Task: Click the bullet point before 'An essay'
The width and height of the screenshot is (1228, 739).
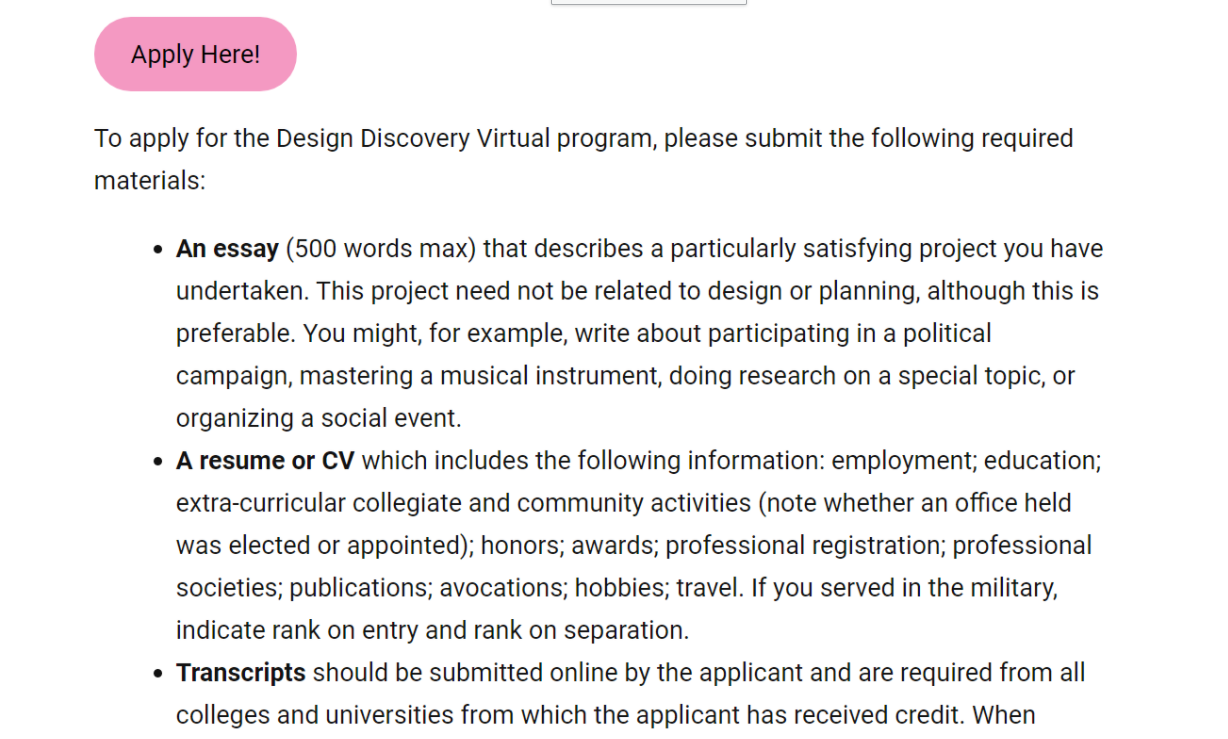Action: click(158, 250)
